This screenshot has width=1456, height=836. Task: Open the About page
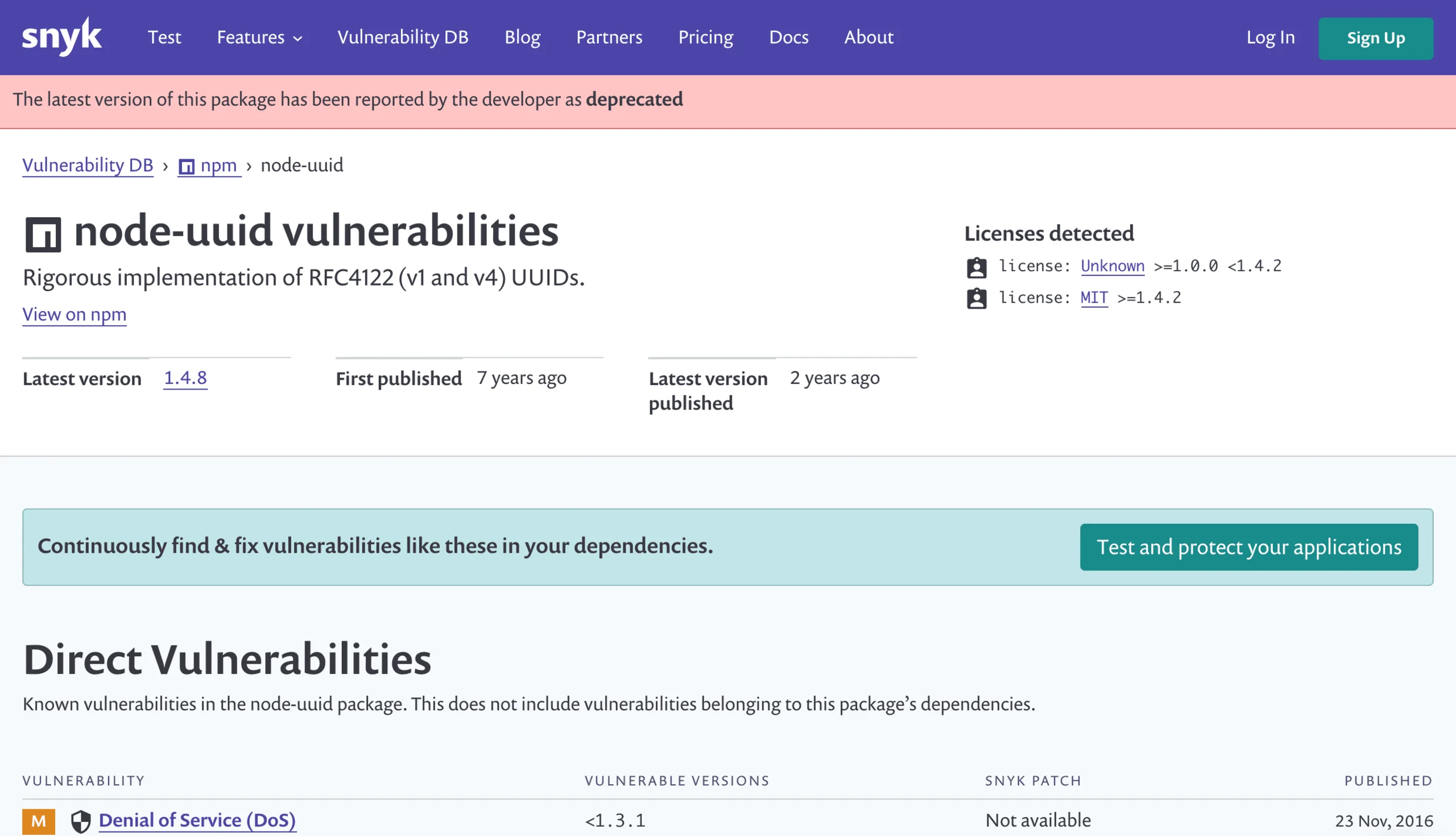(x=868, y=38)
